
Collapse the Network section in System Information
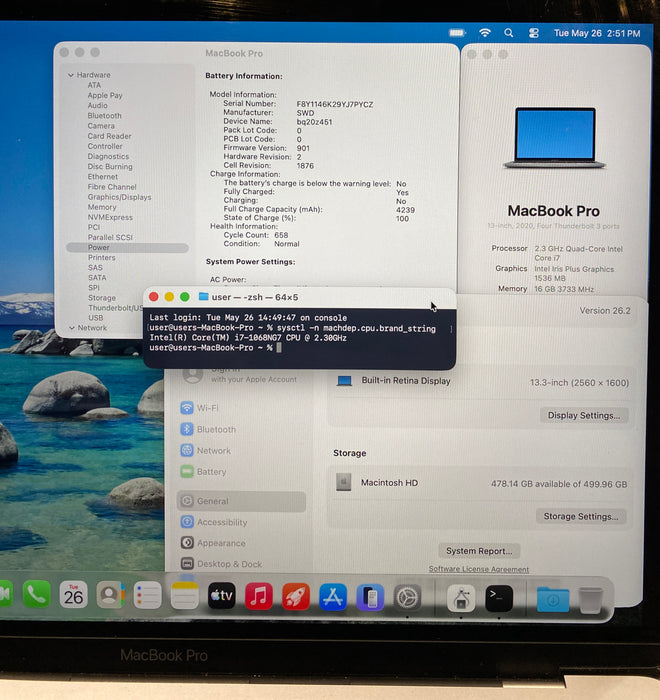71,328
